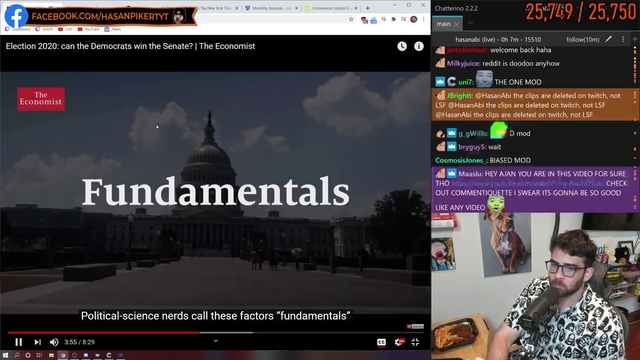
Task: Click The Economist logo on video
Action: (x=41, y=99)
